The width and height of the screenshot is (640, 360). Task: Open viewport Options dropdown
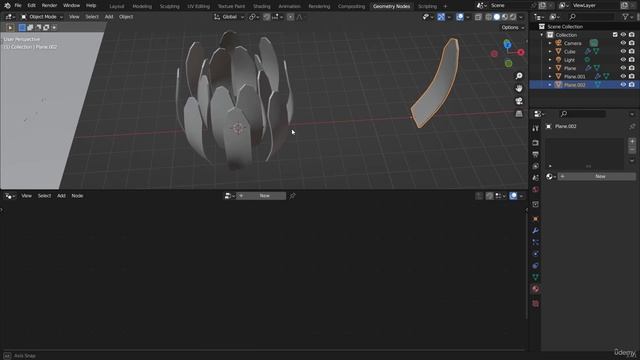(x=513, y=27)
